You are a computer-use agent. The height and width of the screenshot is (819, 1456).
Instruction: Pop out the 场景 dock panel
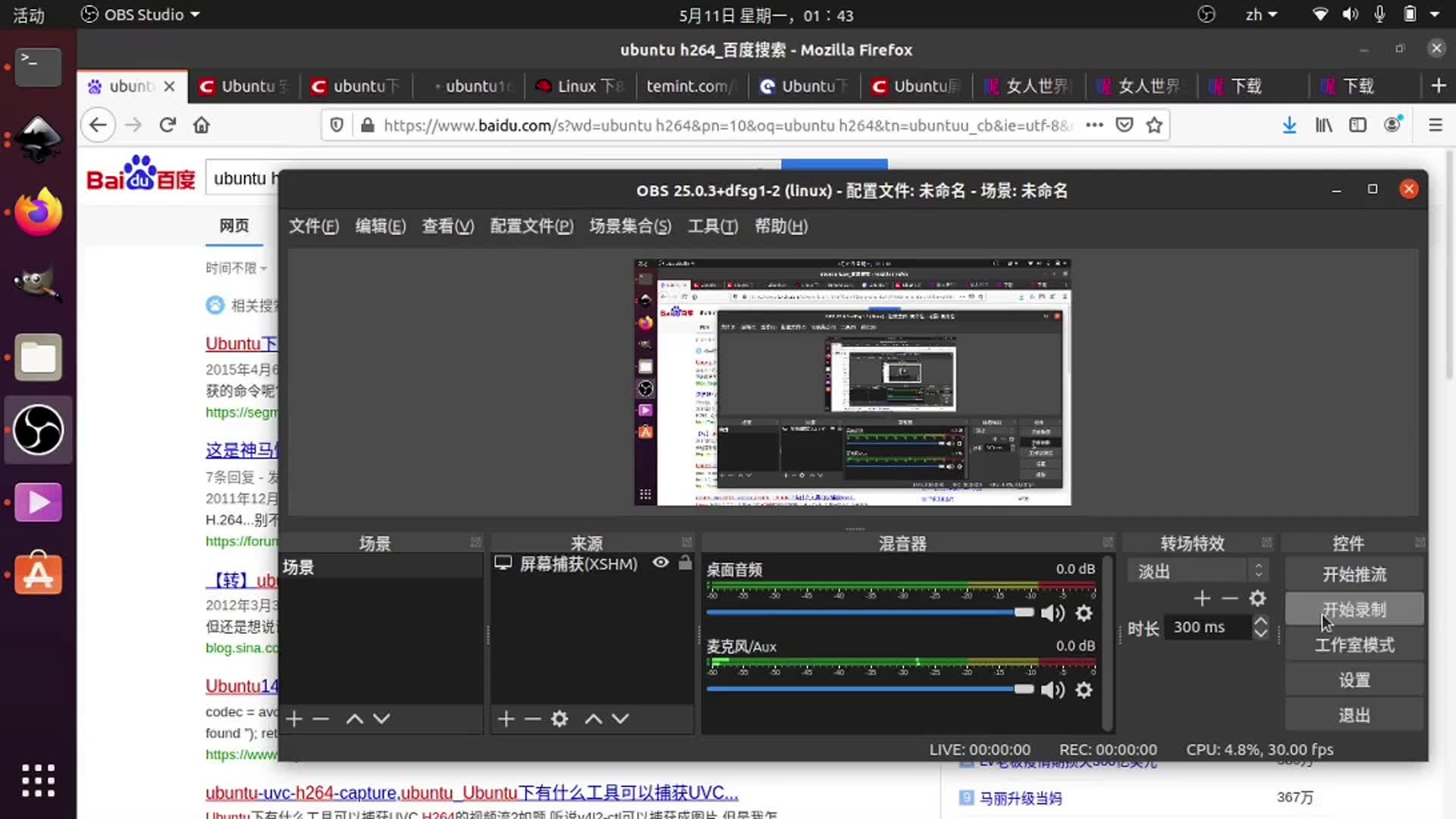pyautogui.click(x=475, y=542)
